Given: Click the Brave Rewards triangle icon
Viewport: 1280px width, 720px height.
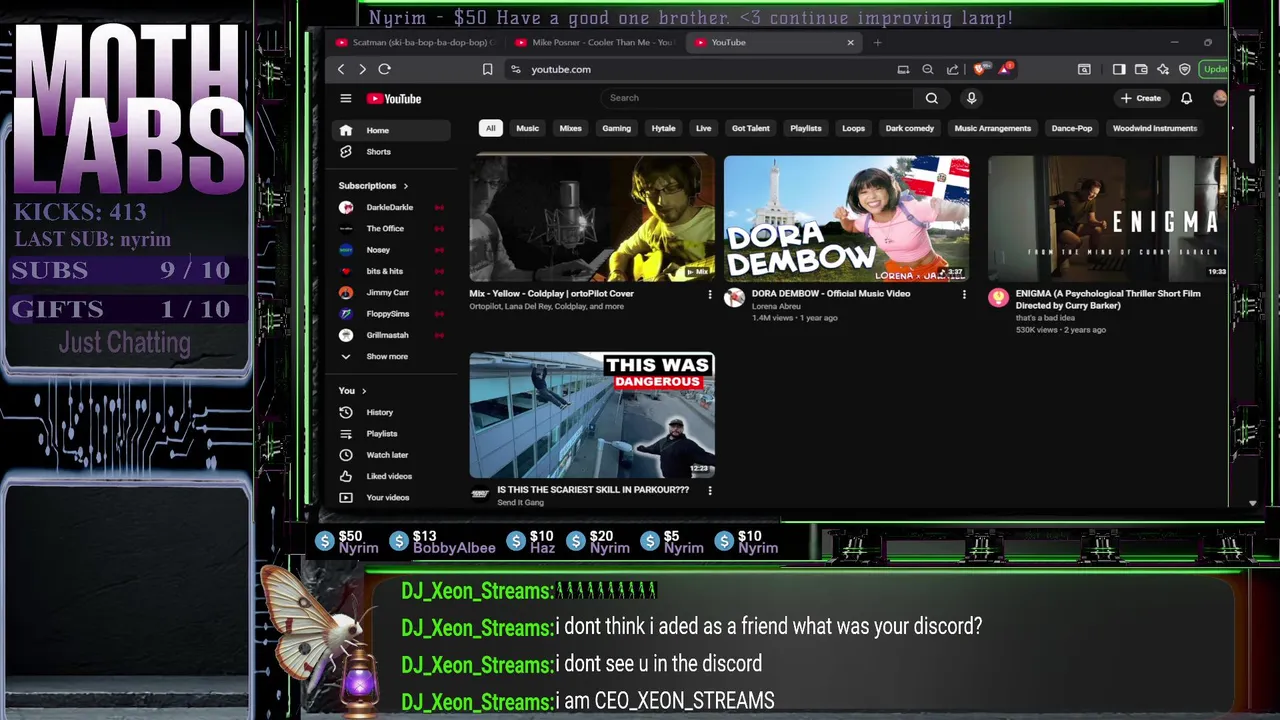Looking at the screenshot, I should 1004,69.
